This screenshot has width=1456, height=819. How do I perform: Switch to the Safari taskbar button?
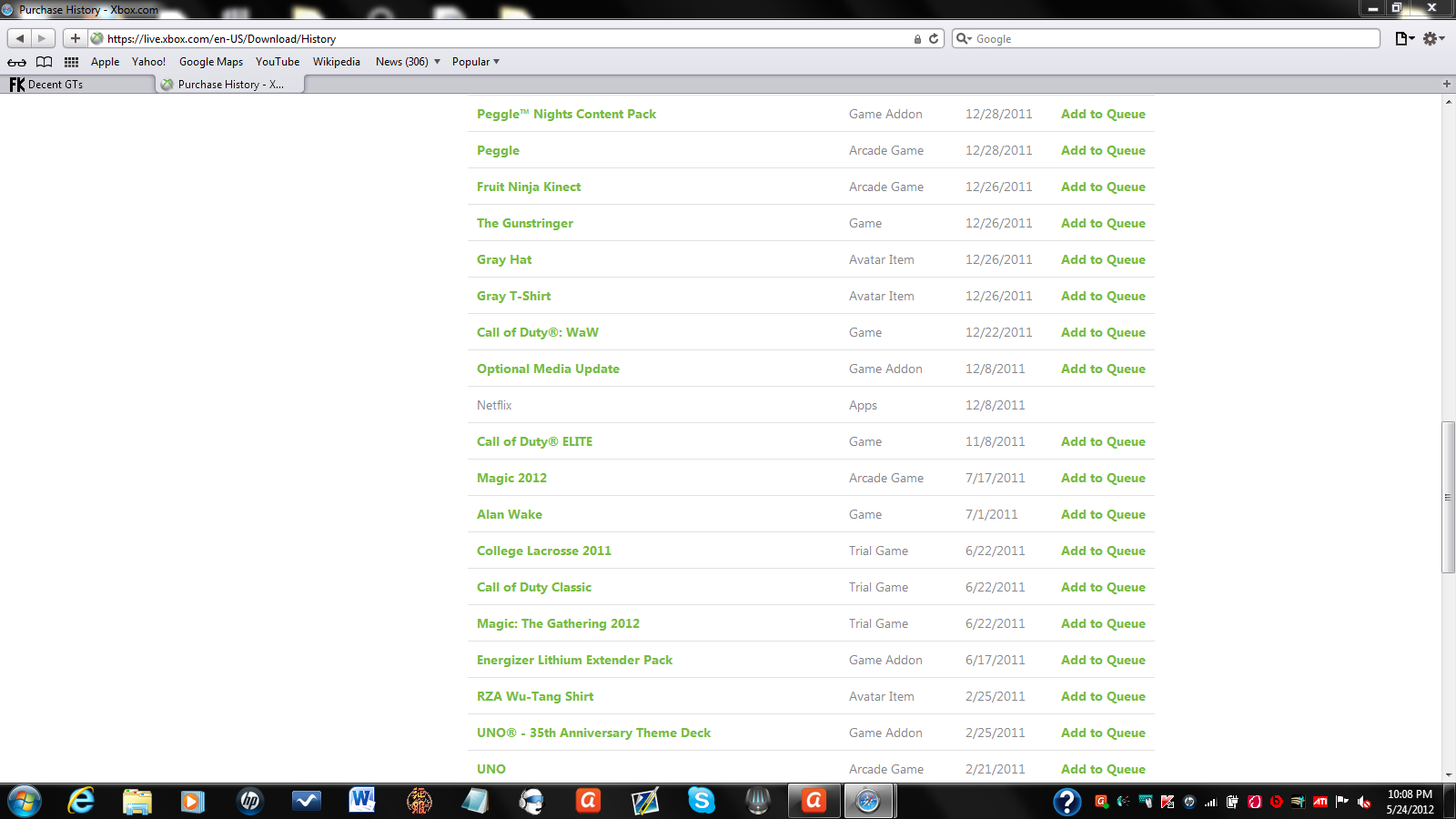click(x=869, y=802)
